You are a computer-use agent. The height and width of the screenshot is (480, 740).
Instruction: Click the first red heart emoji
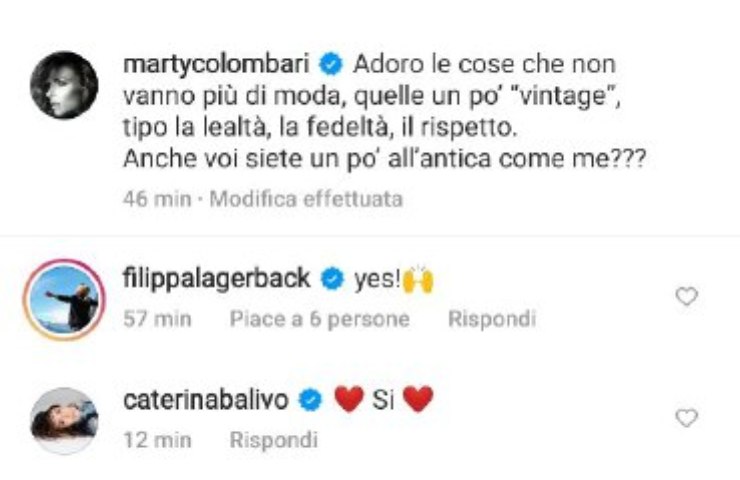click(349, 399)
